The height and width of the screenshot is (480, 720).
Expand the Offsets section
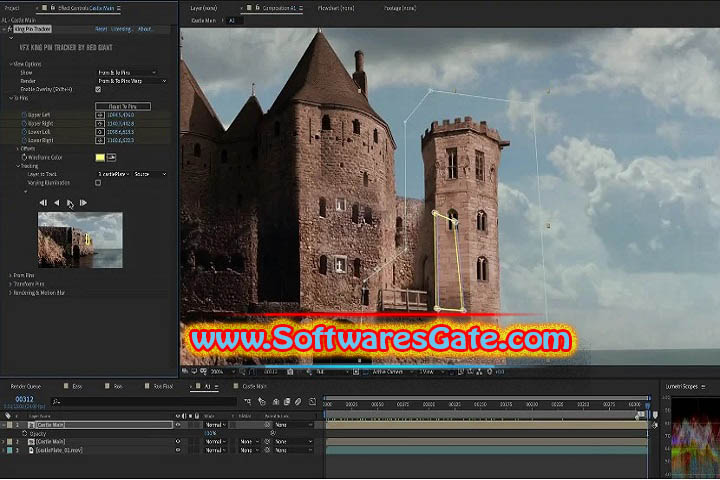18,149
